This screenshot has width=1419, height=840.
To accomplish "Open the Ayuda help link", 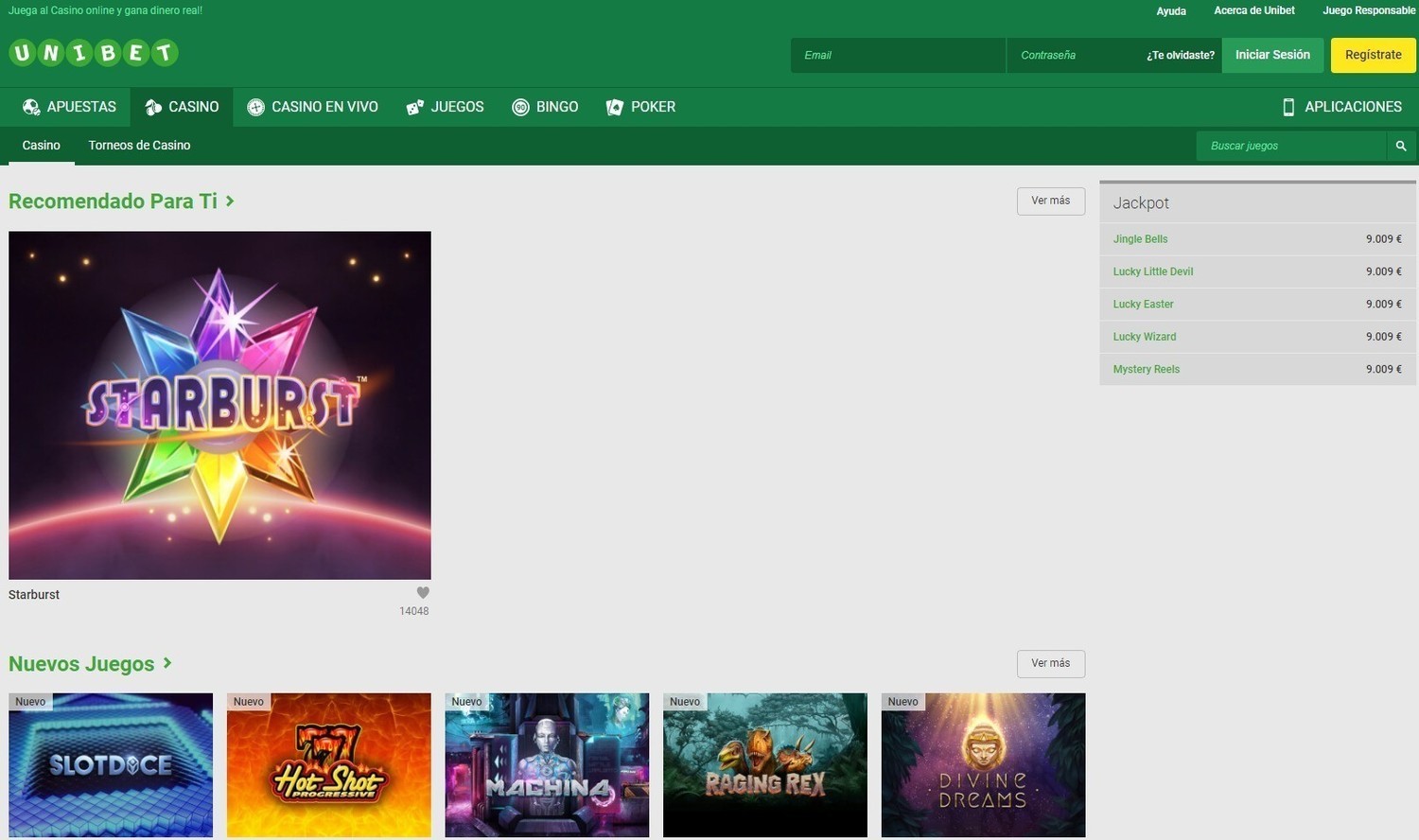I will (x=1171, y=11).
